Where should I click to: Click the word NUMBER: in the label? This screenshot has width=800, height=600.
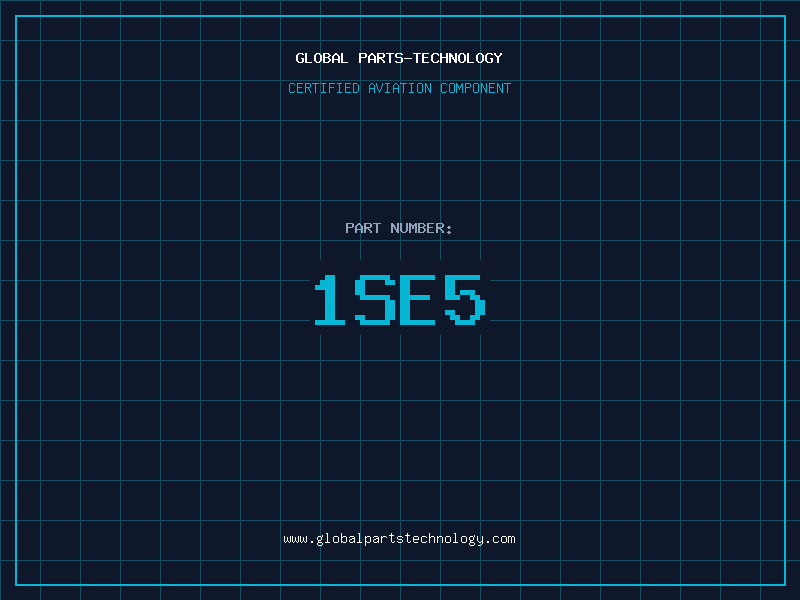tap(422, 228)
